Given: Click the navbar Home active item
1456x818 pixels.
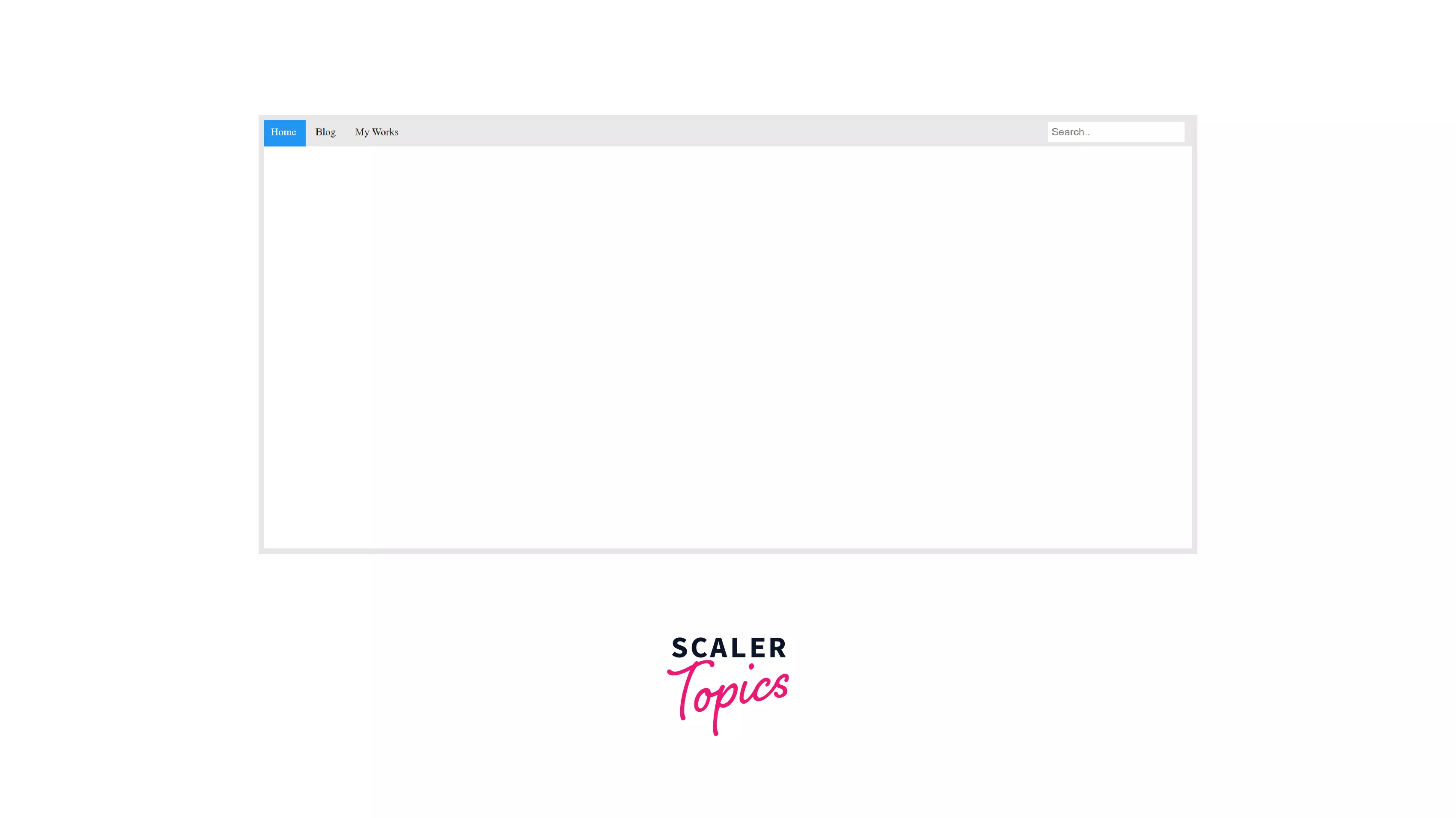Looking at the screenshot, I should pos(284,131).
